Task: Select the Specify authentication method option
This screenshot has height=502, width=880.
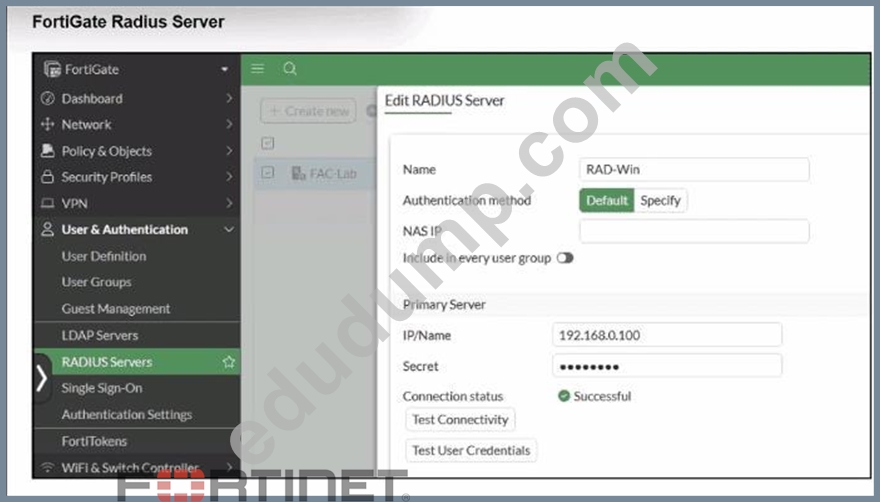Action: [660, 200]
